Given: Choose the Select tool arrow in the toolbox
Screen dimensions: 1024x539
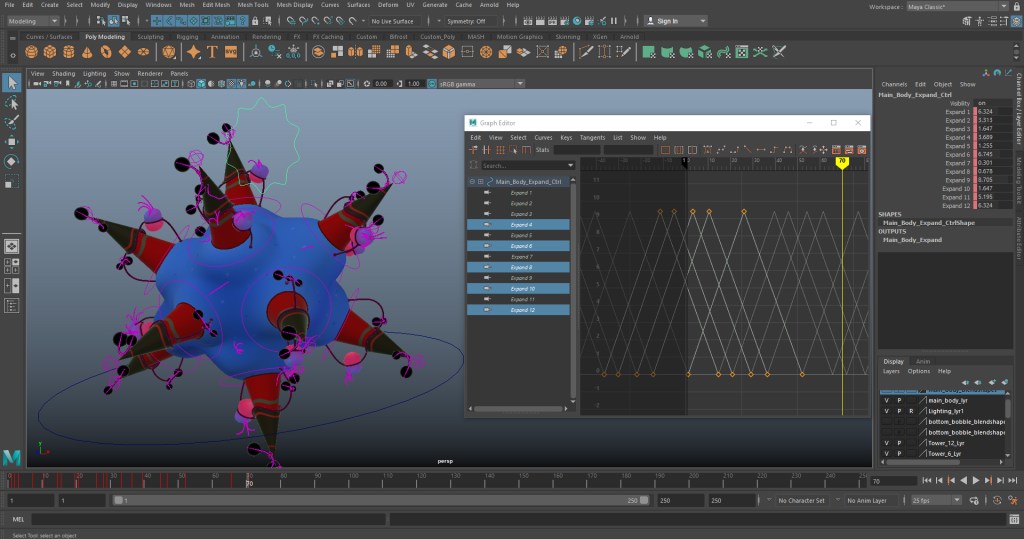Looking at the screenshot, I should 12,83.
